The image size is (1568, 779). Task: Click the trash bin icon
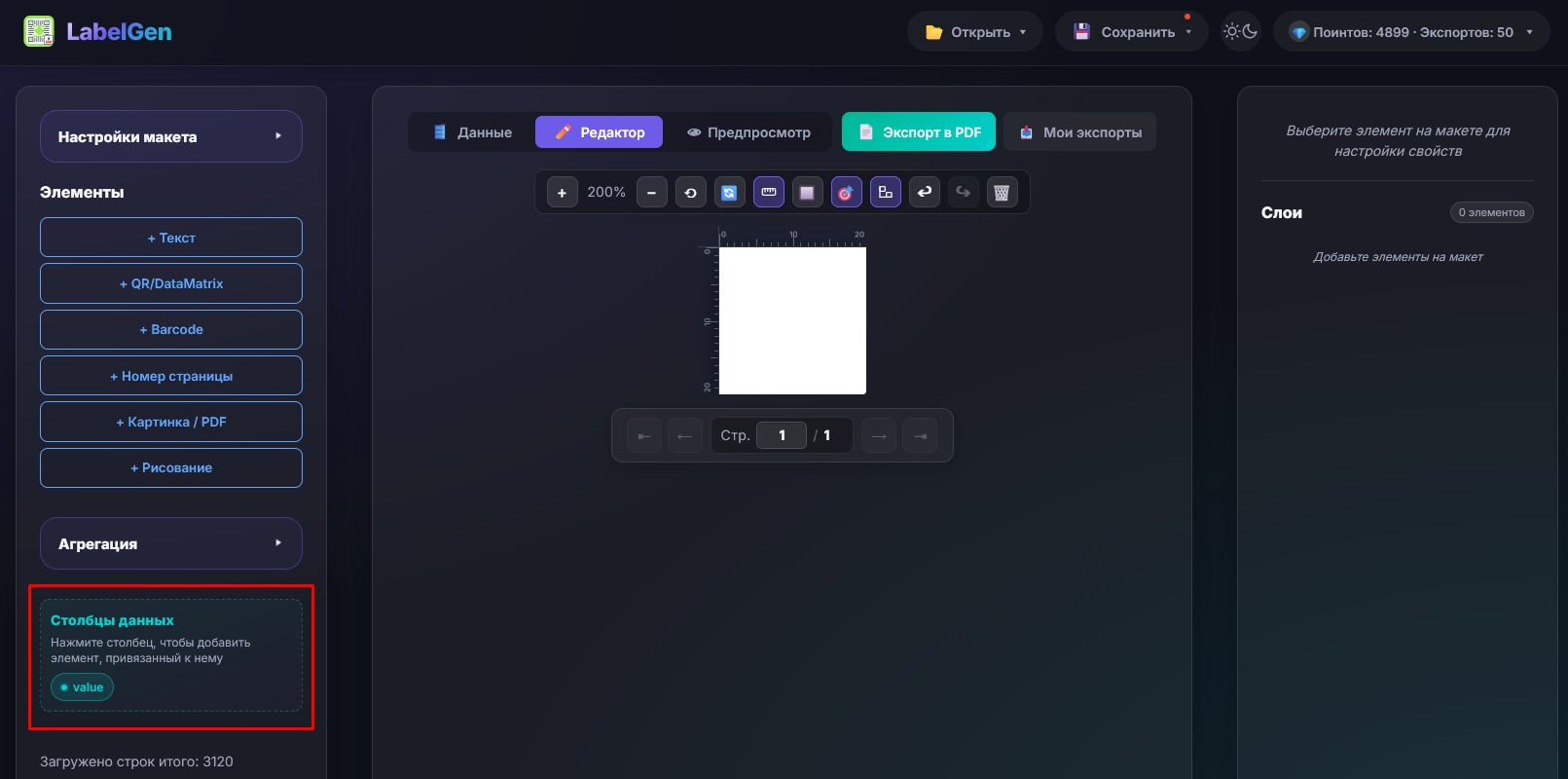1002,193
